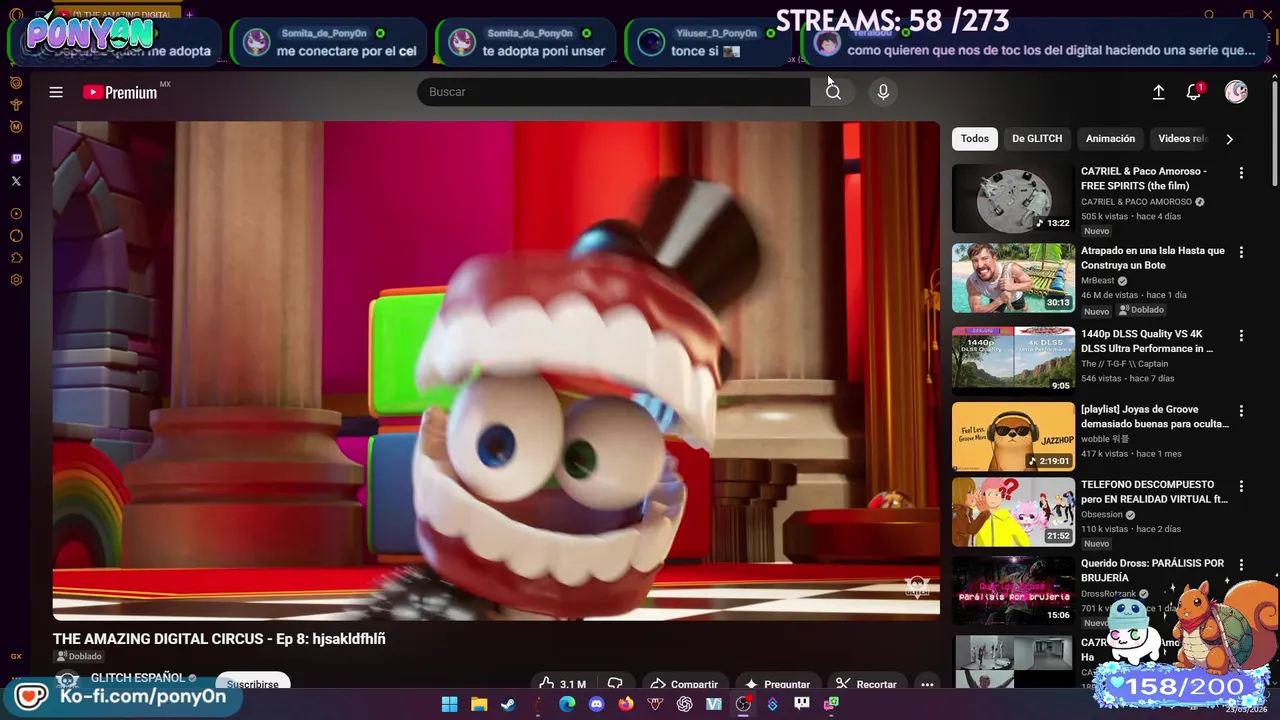Open a new browser tab with plus
Screen dimensions: 1280x720
click(189, 15)
